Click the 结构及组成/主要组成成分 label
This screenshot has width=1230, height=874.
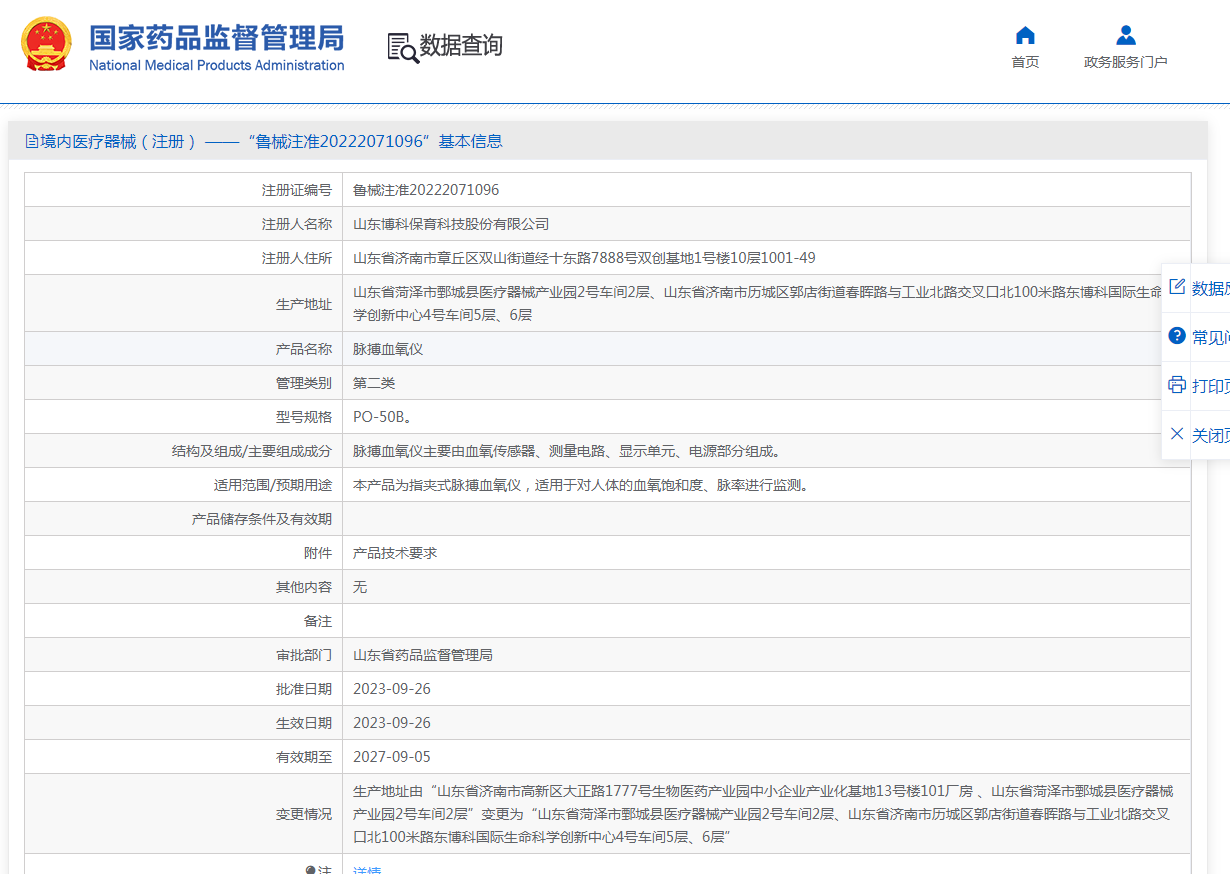pyautogui.click(x=252, y=451)
